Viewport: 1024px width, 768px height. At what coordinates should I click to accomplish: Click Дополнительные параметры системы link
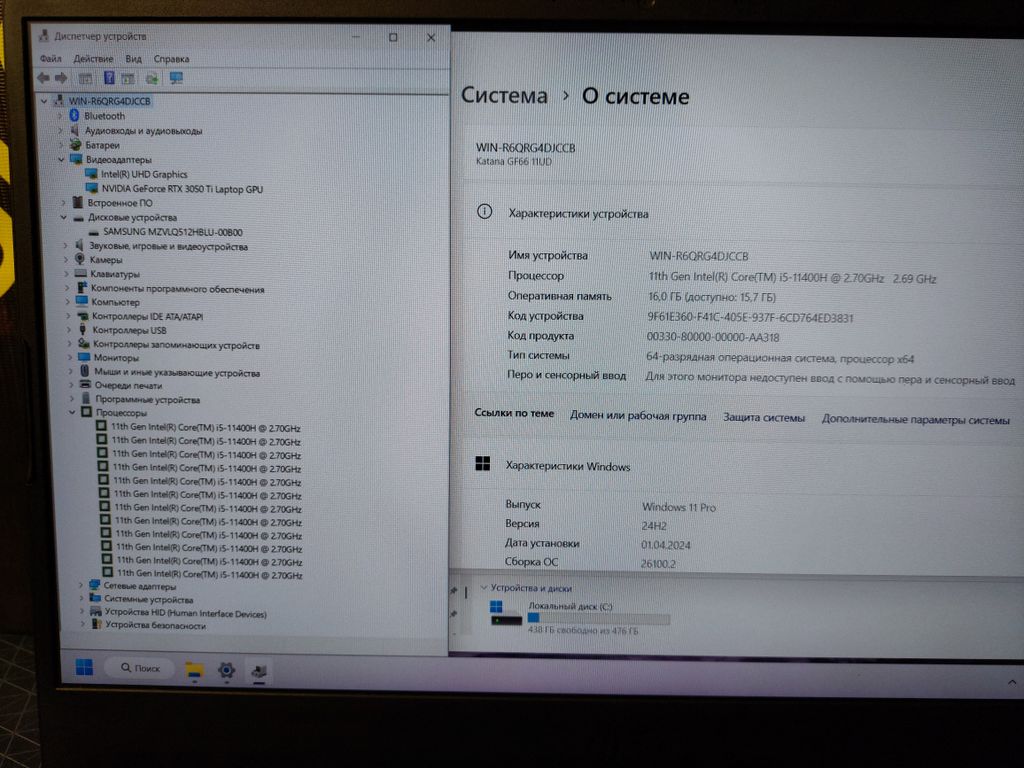tap(916, 419)
